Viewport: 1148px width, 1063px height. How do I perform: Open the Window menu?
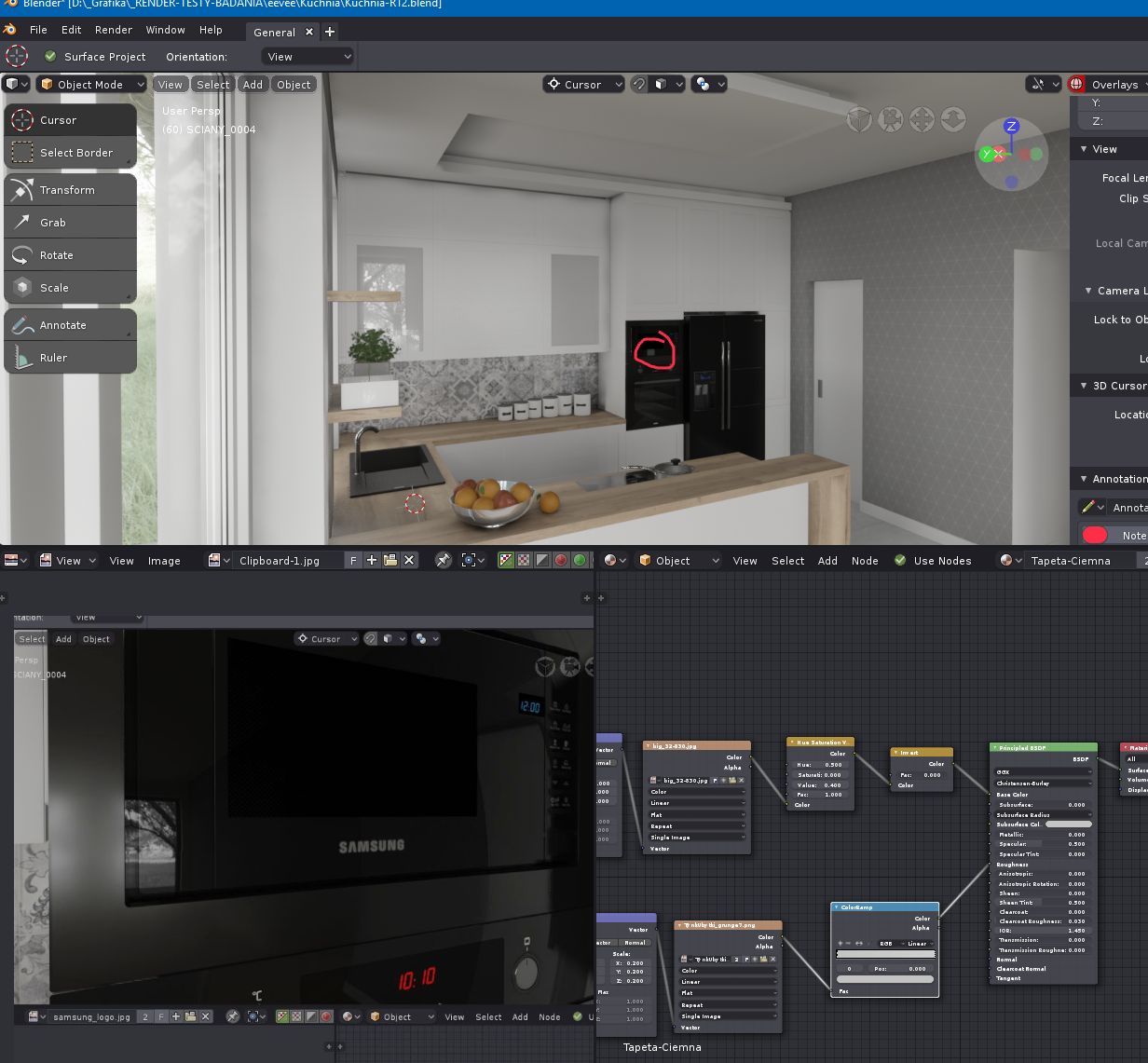165,30
